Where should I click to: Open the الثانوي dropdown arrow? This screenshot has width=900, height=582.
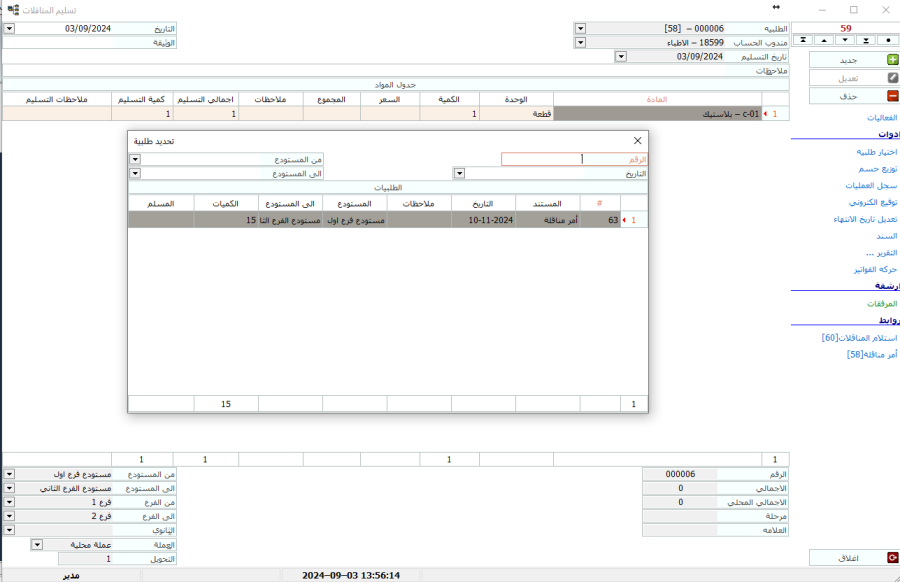[9, 530]
